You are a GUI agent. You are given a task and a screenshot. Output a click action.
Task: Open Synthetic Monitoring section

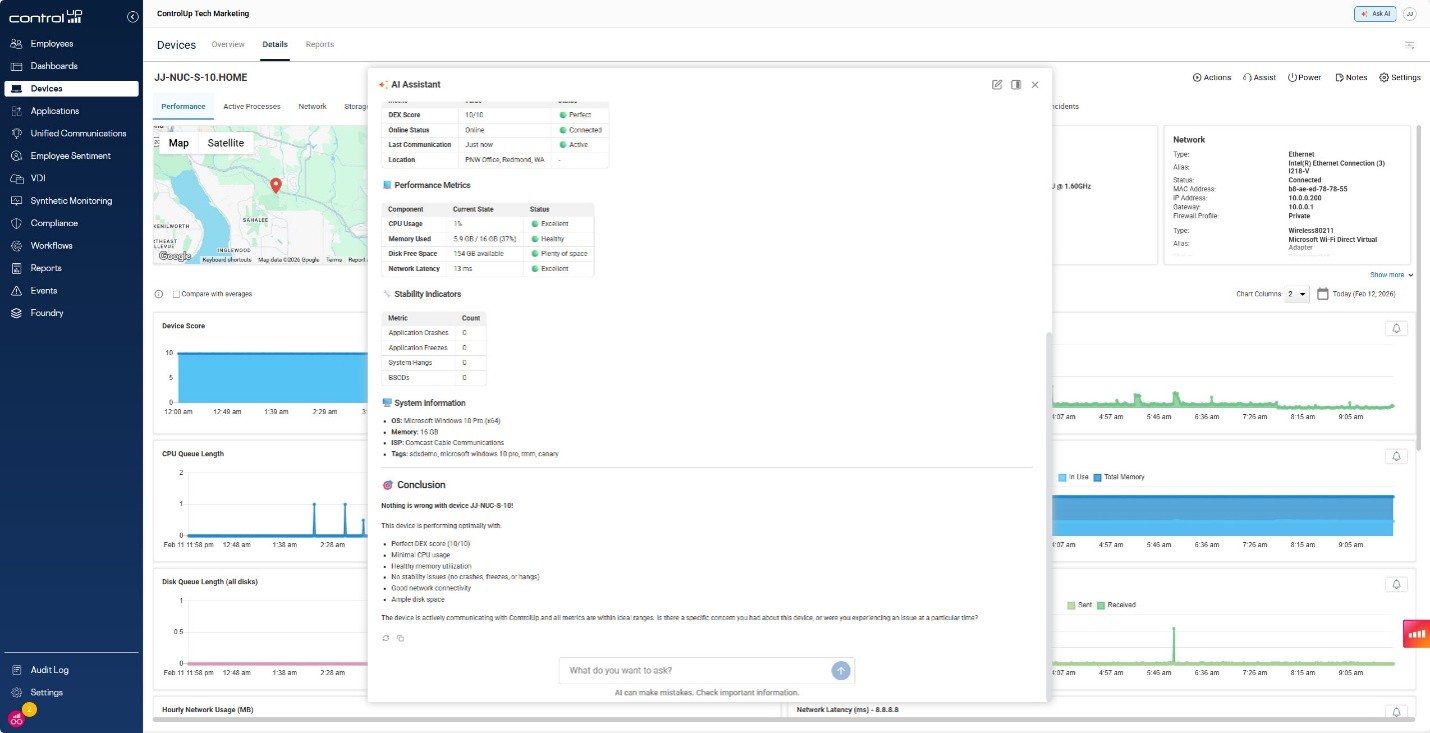click(71, 201)
